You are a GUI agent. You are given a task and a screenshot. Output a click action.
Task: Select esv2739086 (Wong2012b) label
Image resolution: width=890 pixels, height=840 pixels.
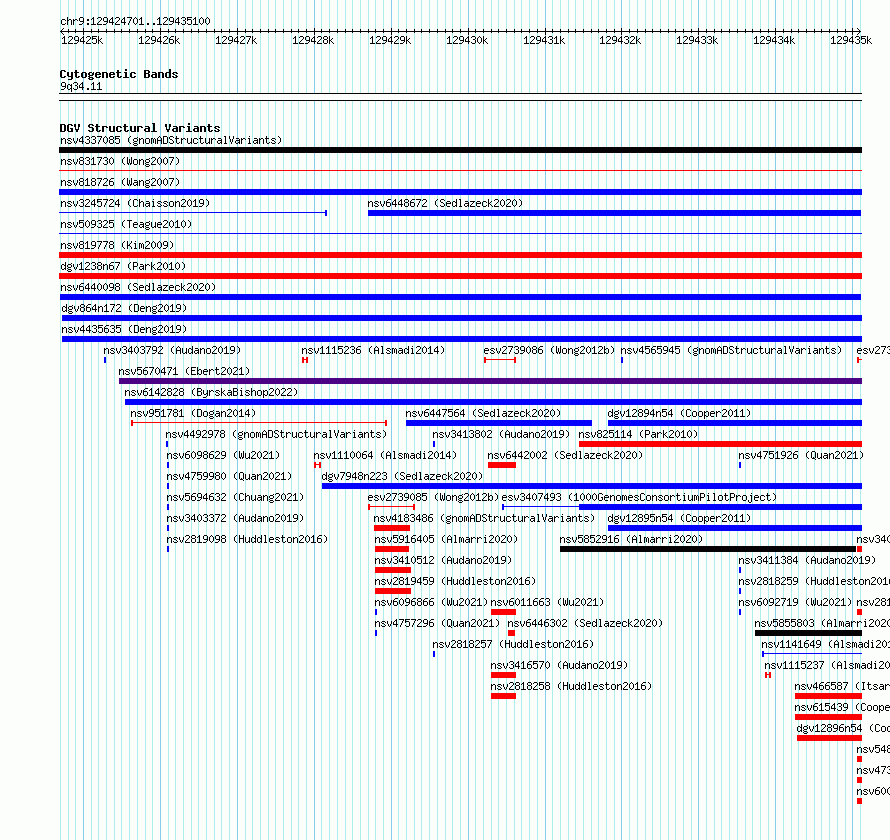(549, 350)
